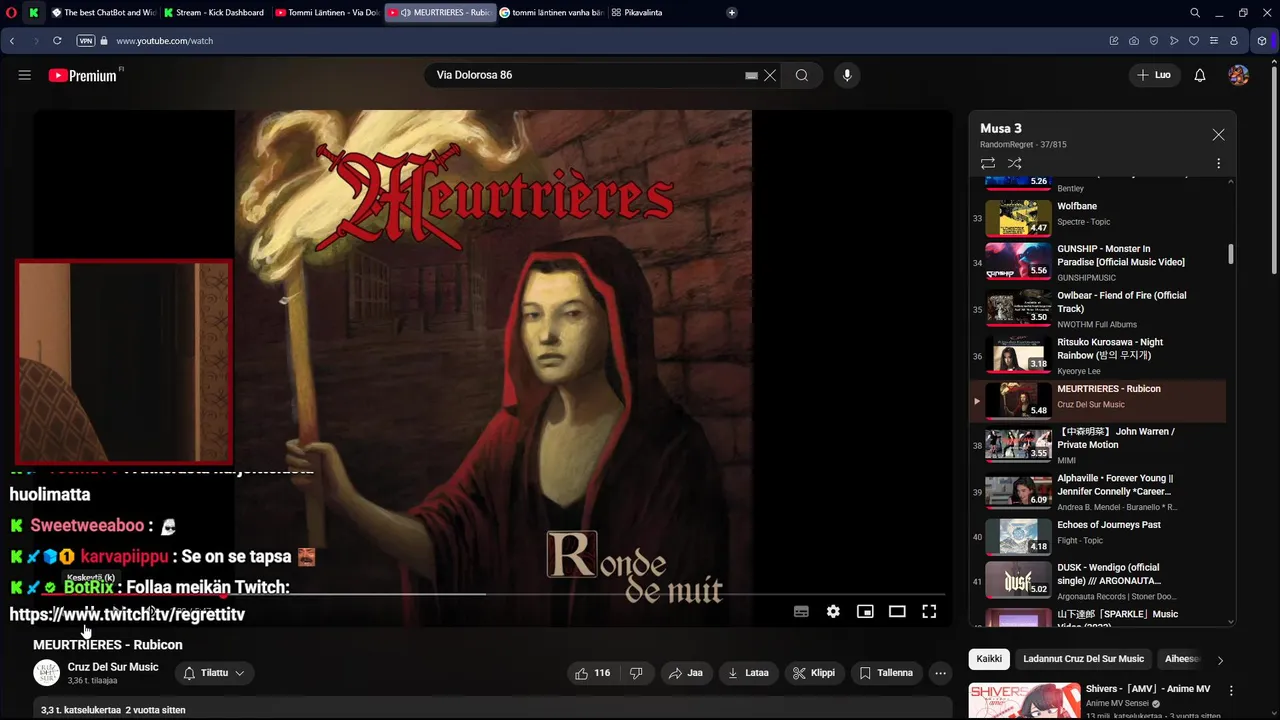Open the account avatar menu
Viewport: 1280px width, 720px height.
tap(1238, 75)
